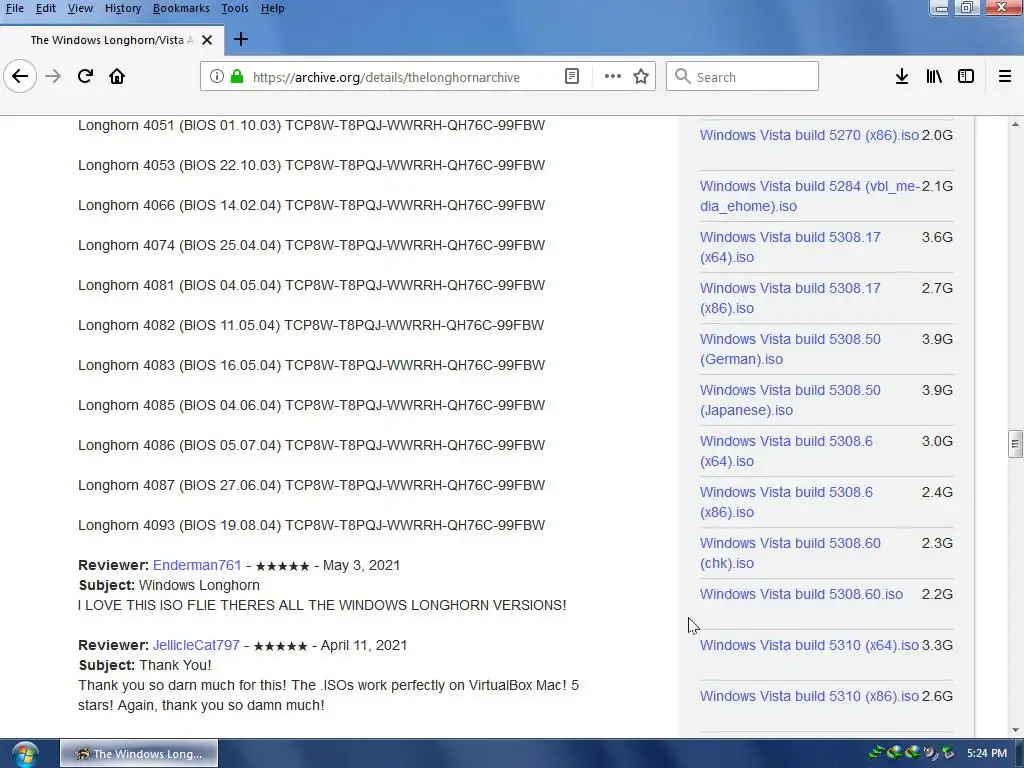The height and width of the screenshot is (768, 1024).
Task: Download Windows Vista build 5310 (x86).iso
Action: pyautogui.click(x=809, y=696)
